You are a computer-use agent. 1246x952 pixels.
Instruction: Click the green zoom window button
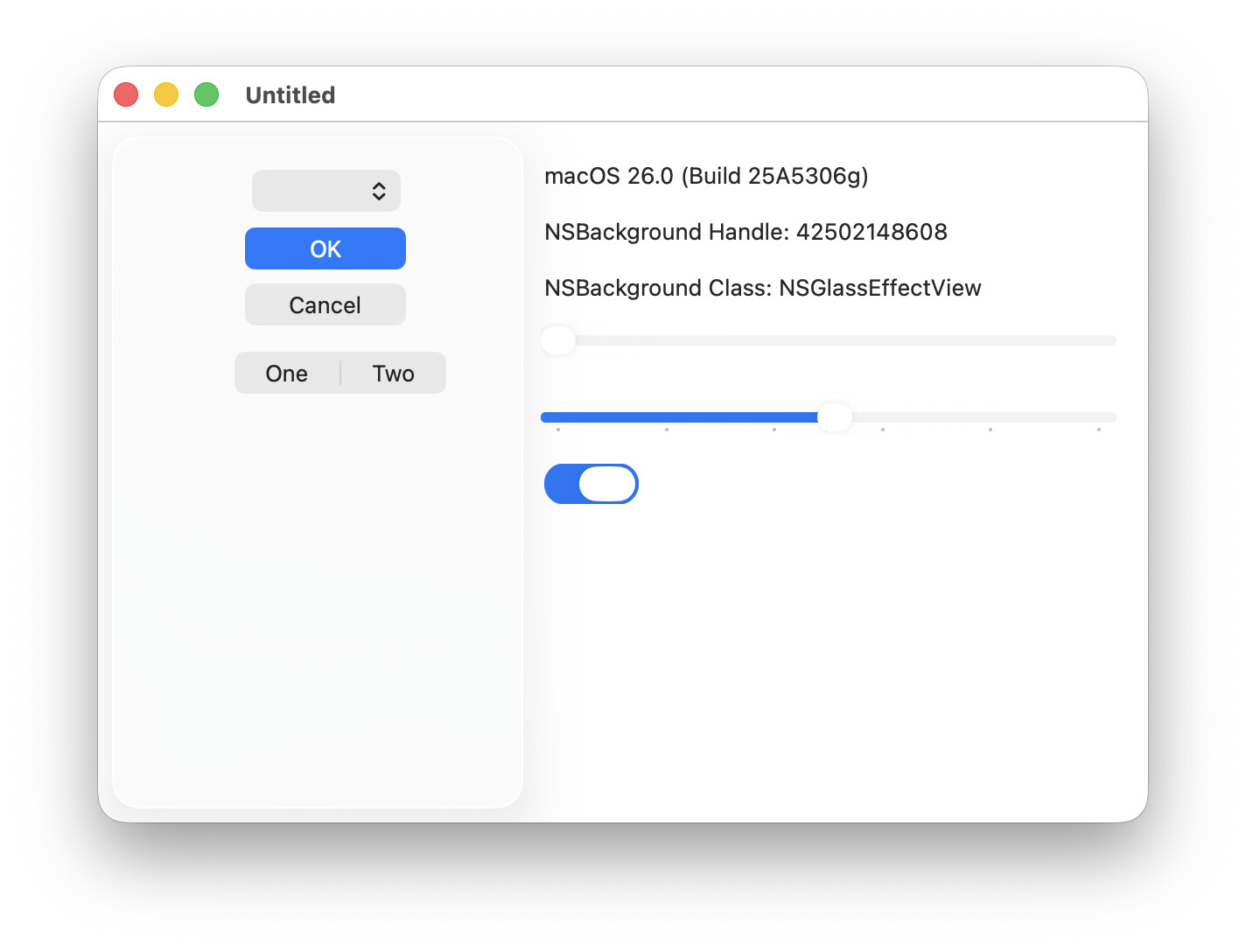coord(206,94)
